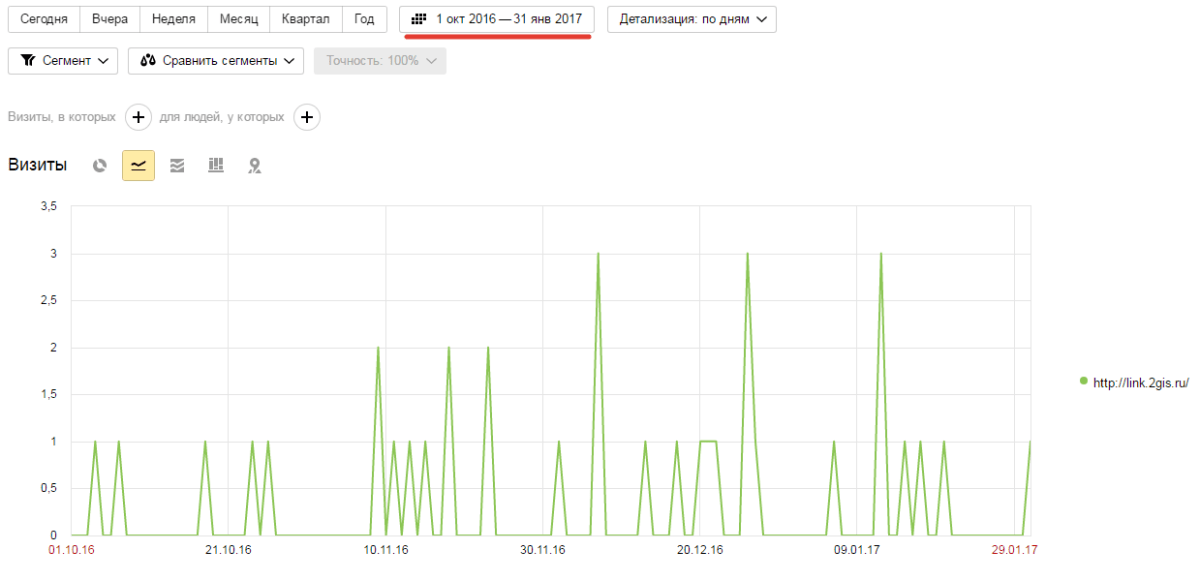This screenshot has height=581, width=1200.
Task: Open date range '1 окт 2016 — 31 янв 2017'
Action: [x=507, y=19]
